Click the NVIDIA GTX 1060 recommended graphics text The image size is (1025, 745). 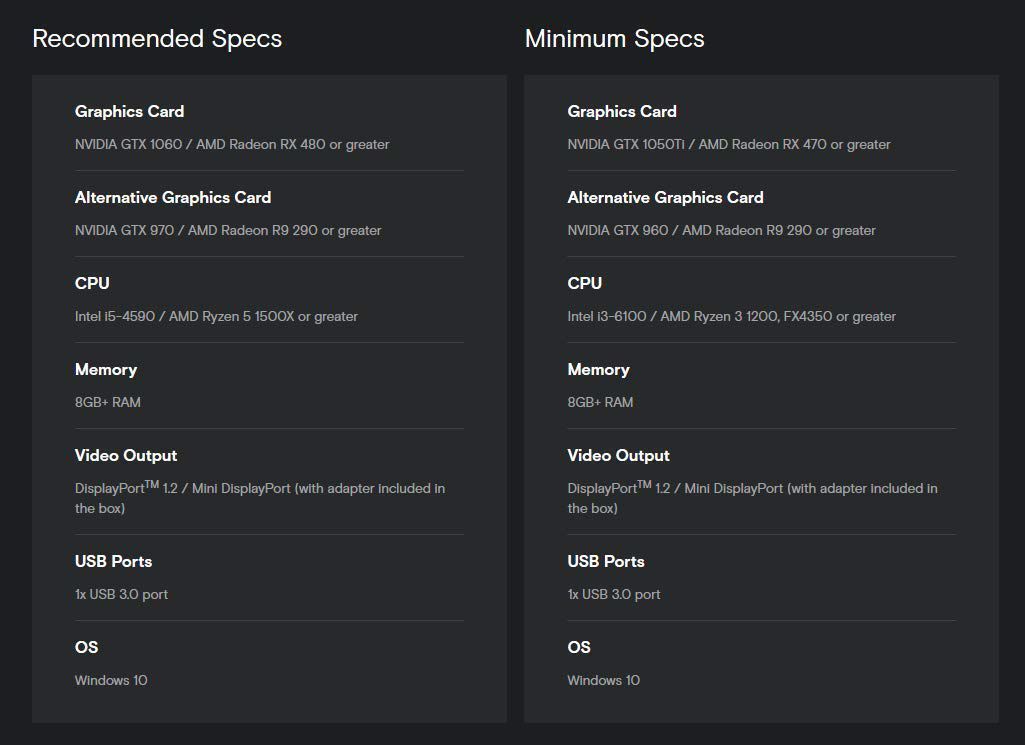coord(231,144)
